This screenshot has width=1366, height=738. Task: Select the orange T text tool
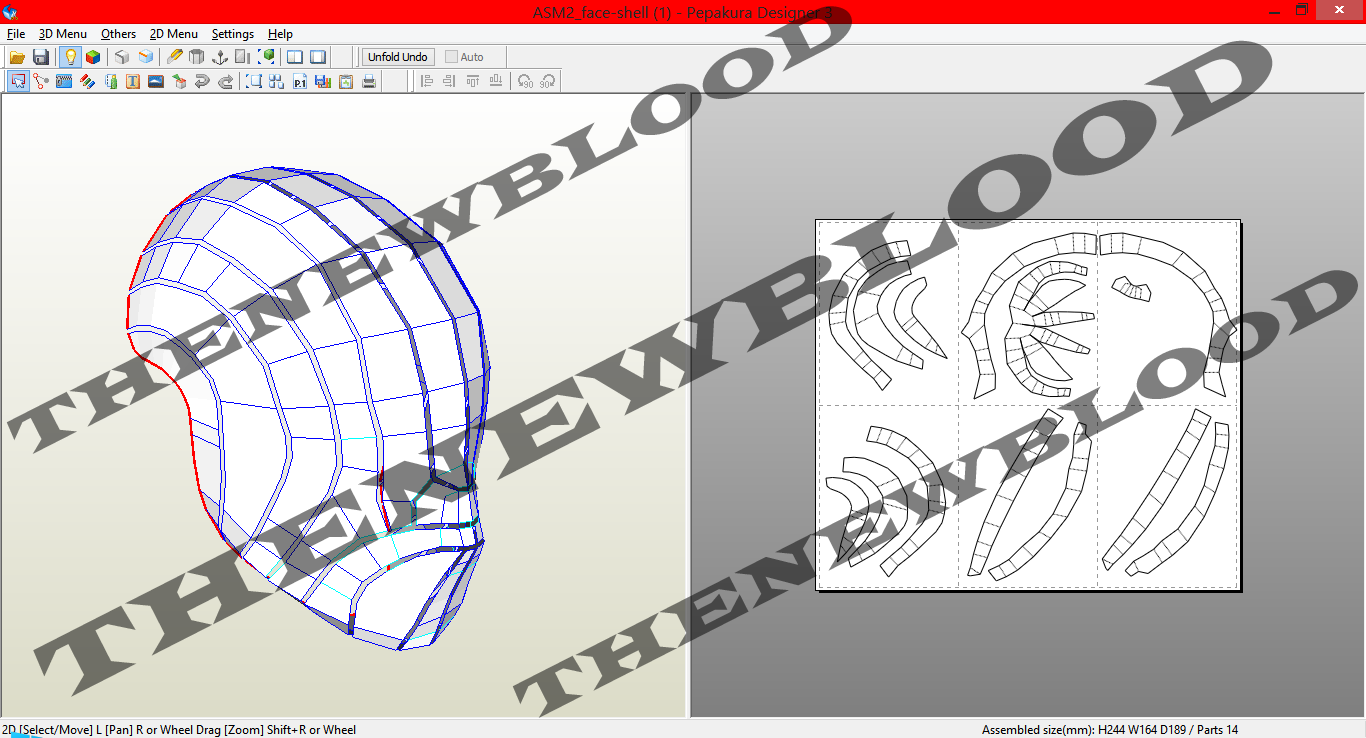(x=133, y=81)
